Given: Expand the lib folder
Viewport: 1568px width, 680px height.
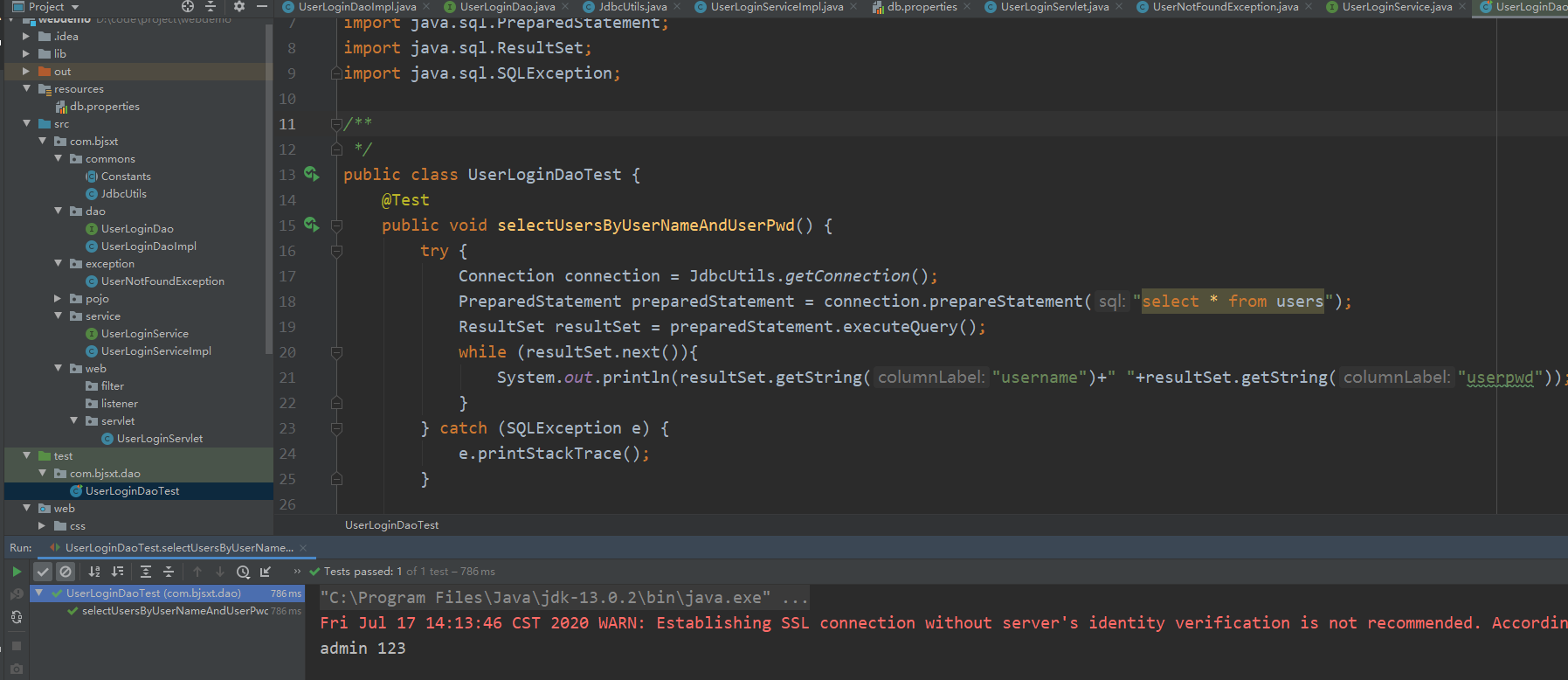Looking at the screenshot, I should click(26, 54).
